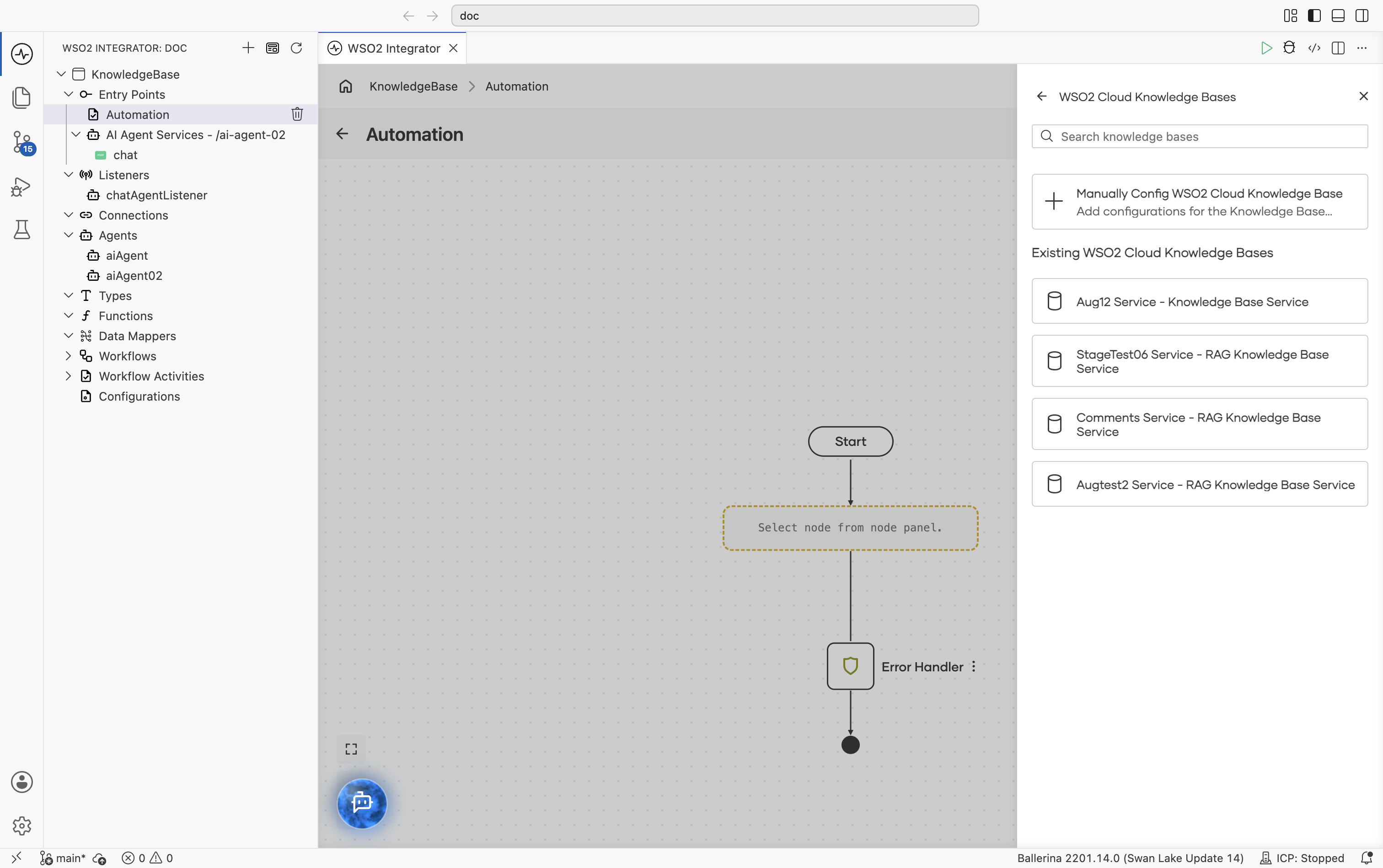Open the Accounts icon
Screen dimensions: 1383x868
pyautogui.click(x=22, y=782)
